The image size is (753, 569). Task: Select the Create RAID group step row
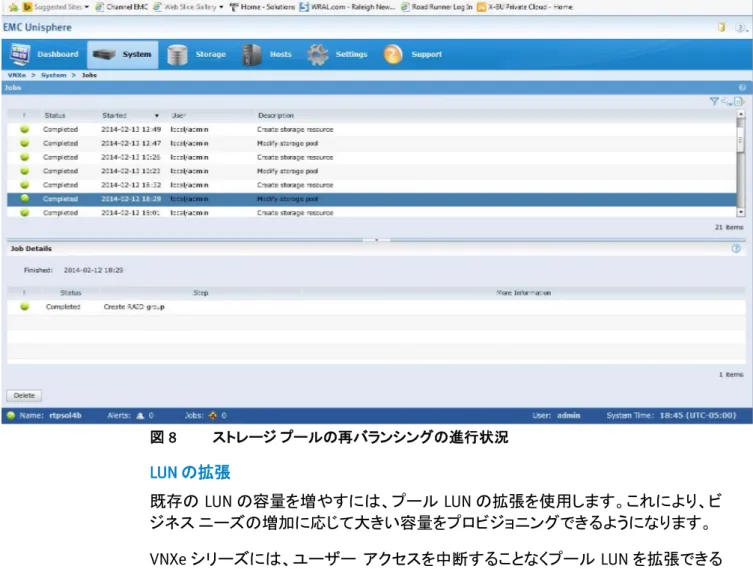point(376,307)
